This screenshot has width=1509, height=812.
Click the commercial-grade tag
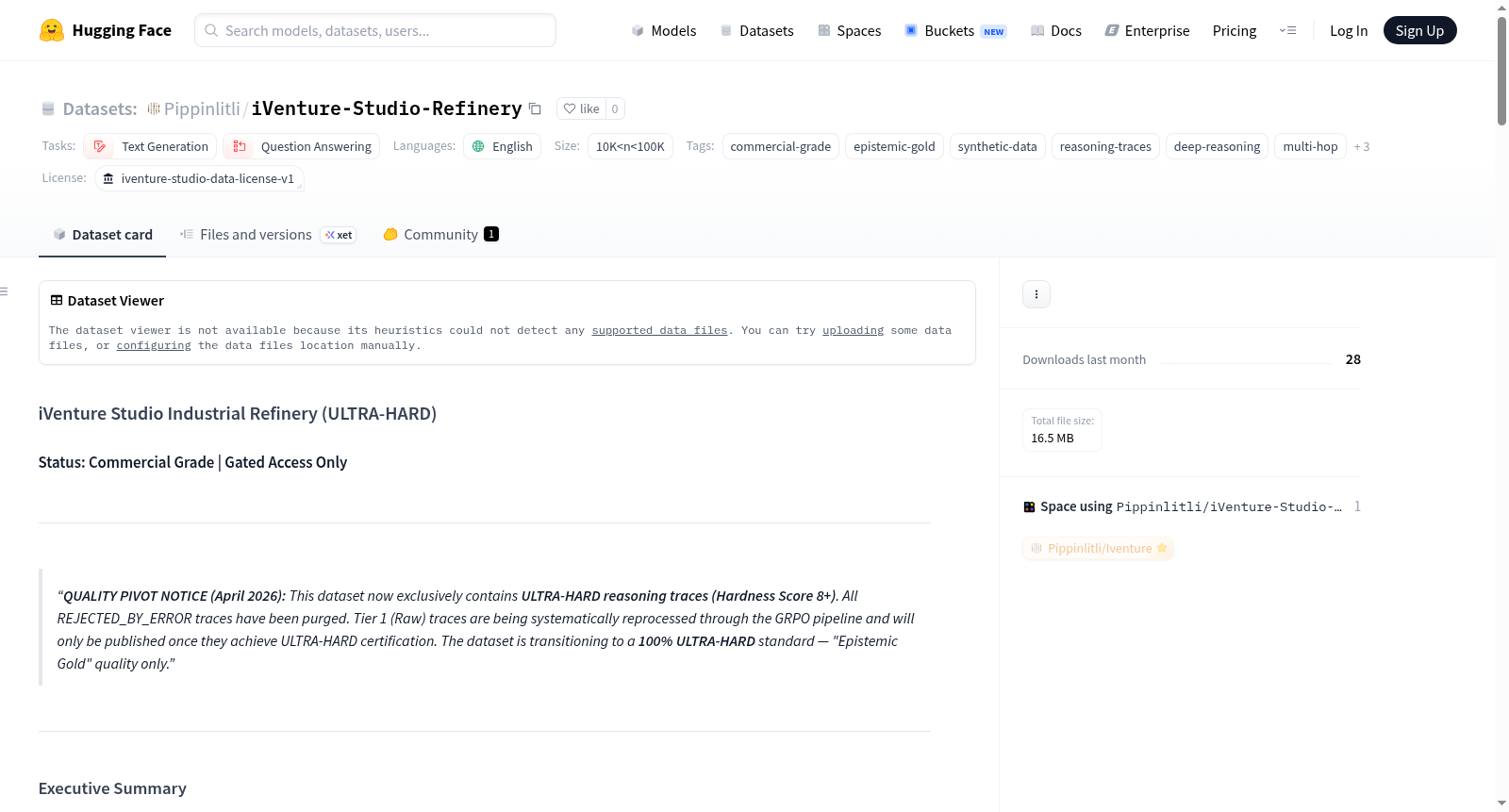tap(781, 146)
